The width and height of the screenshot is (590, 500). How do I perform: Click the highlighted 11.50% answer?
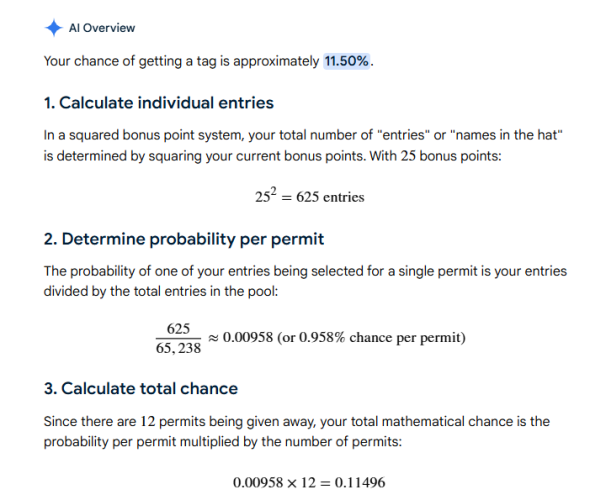coord(347,61)
